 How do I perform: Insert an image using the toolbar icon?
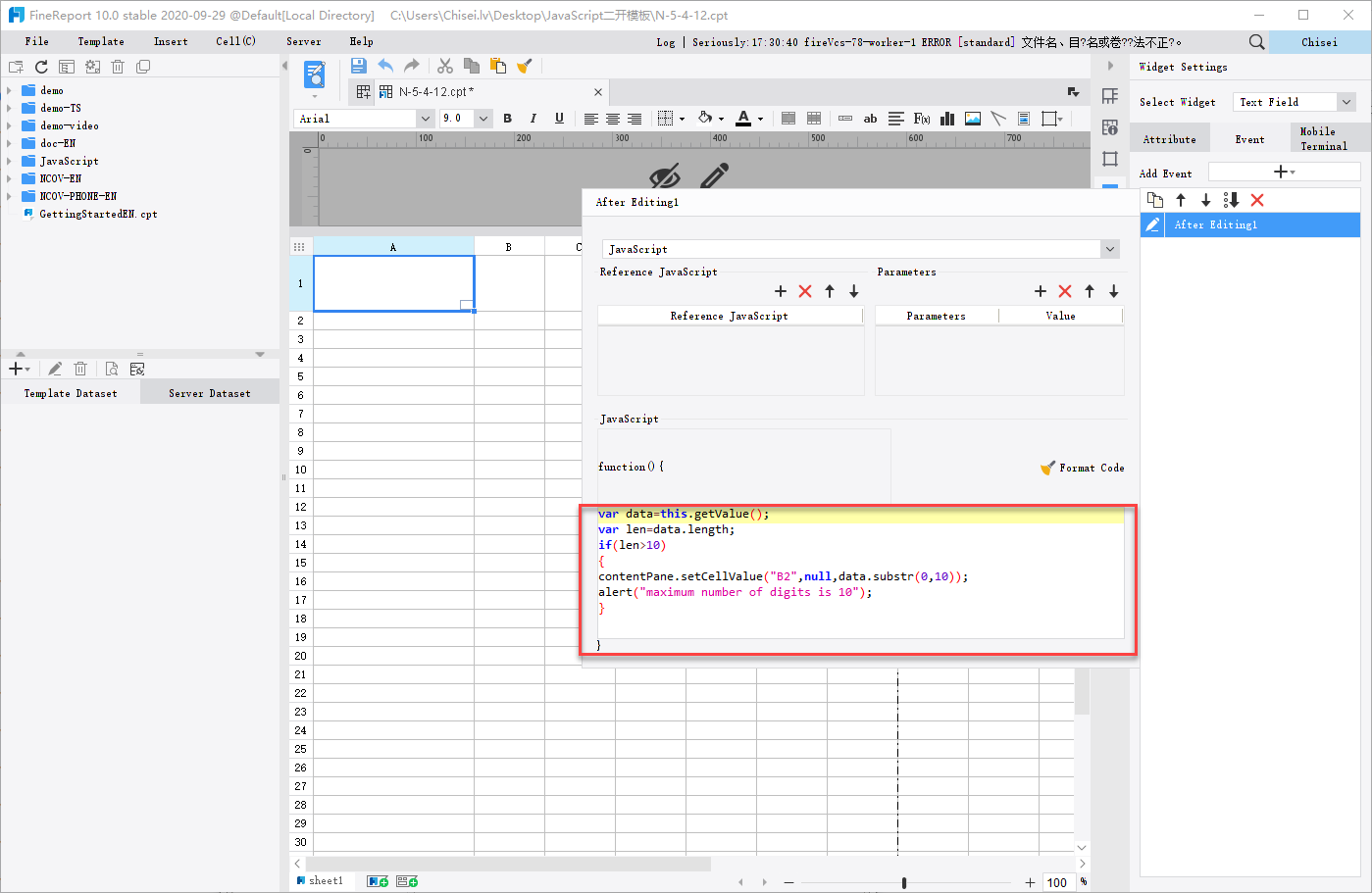[972, 118]
